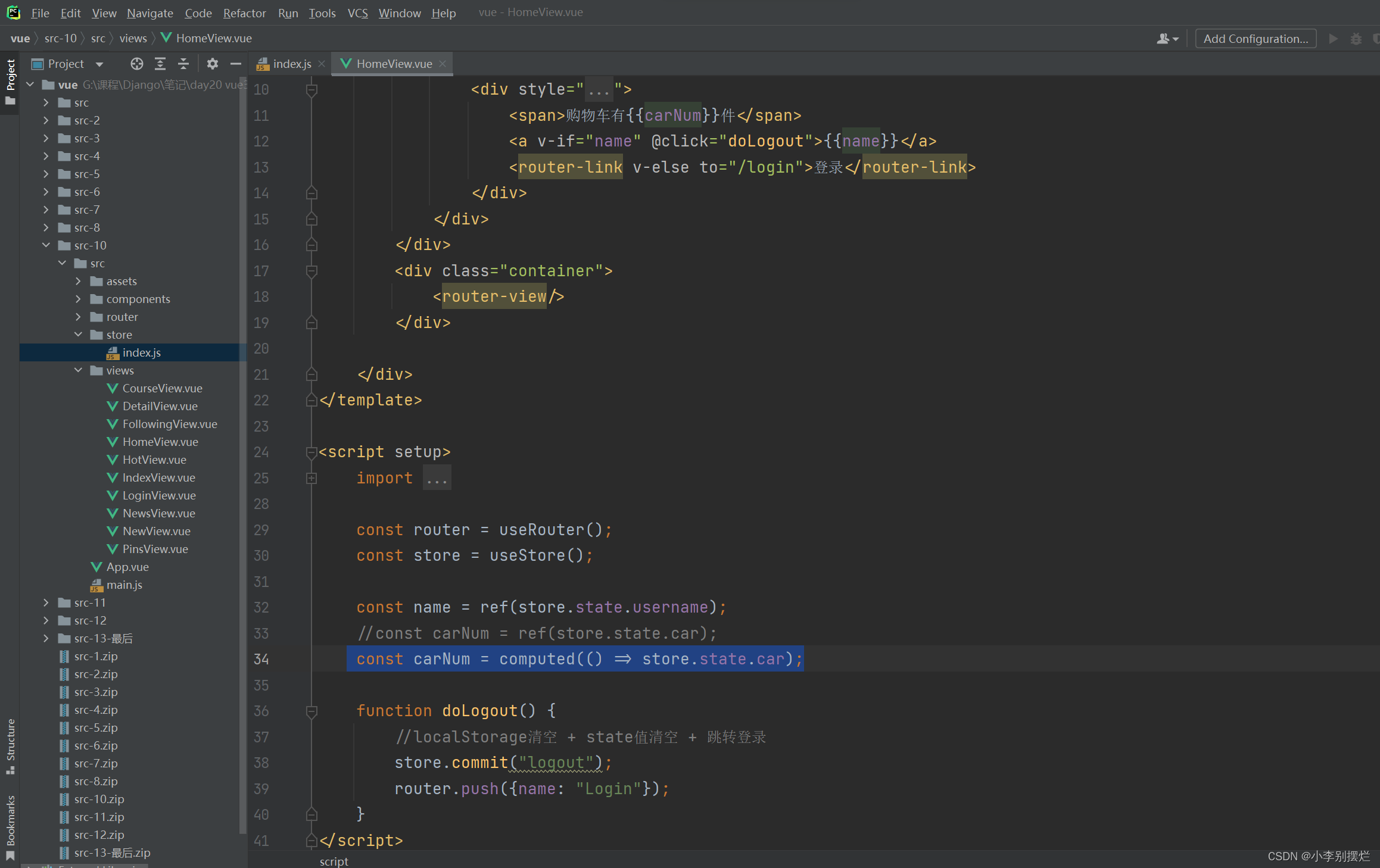Open CourseView.vue in project tree
Screen dimensions: 1380x868
click(155, 388)
